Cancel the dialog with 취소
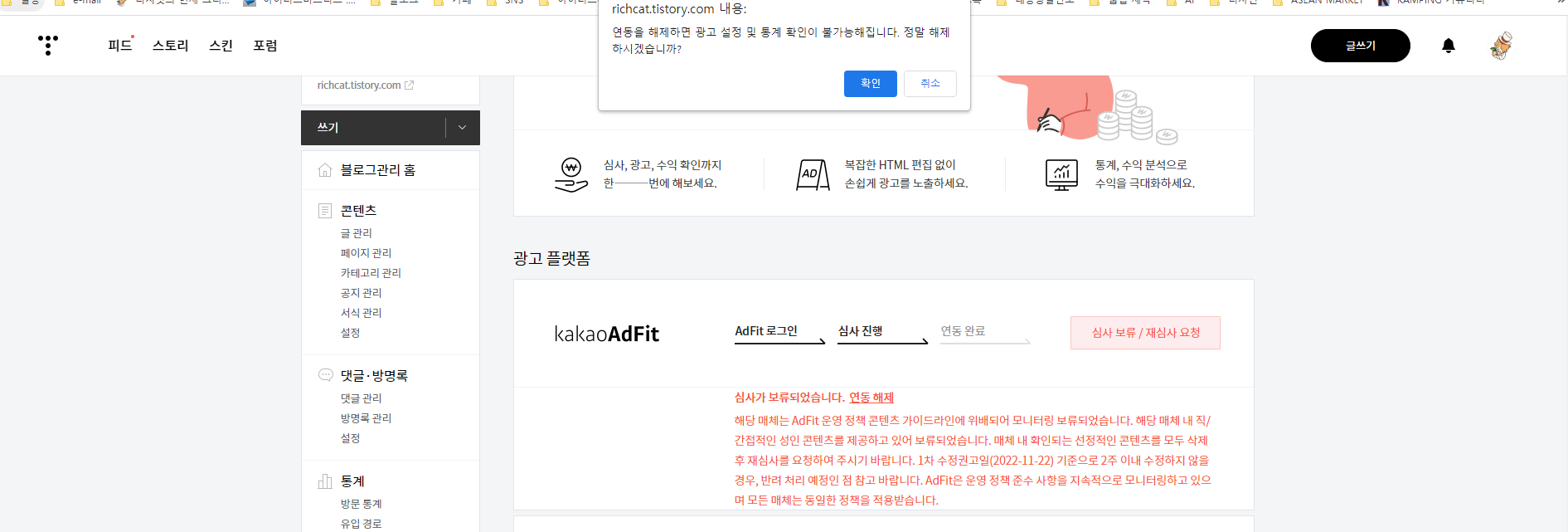Screen dimensions: 1568x532 (x=930, y=84)
